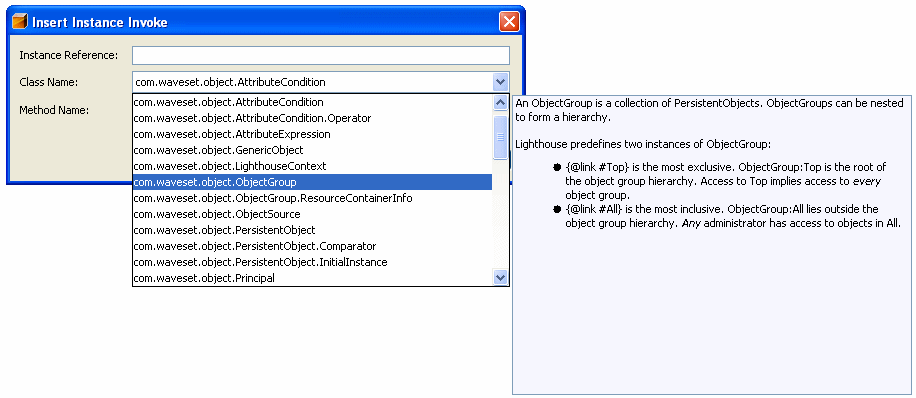Close the Insert Instance Invoke dialog
This screenshot has height=398, width=916.
pos(509,22)
